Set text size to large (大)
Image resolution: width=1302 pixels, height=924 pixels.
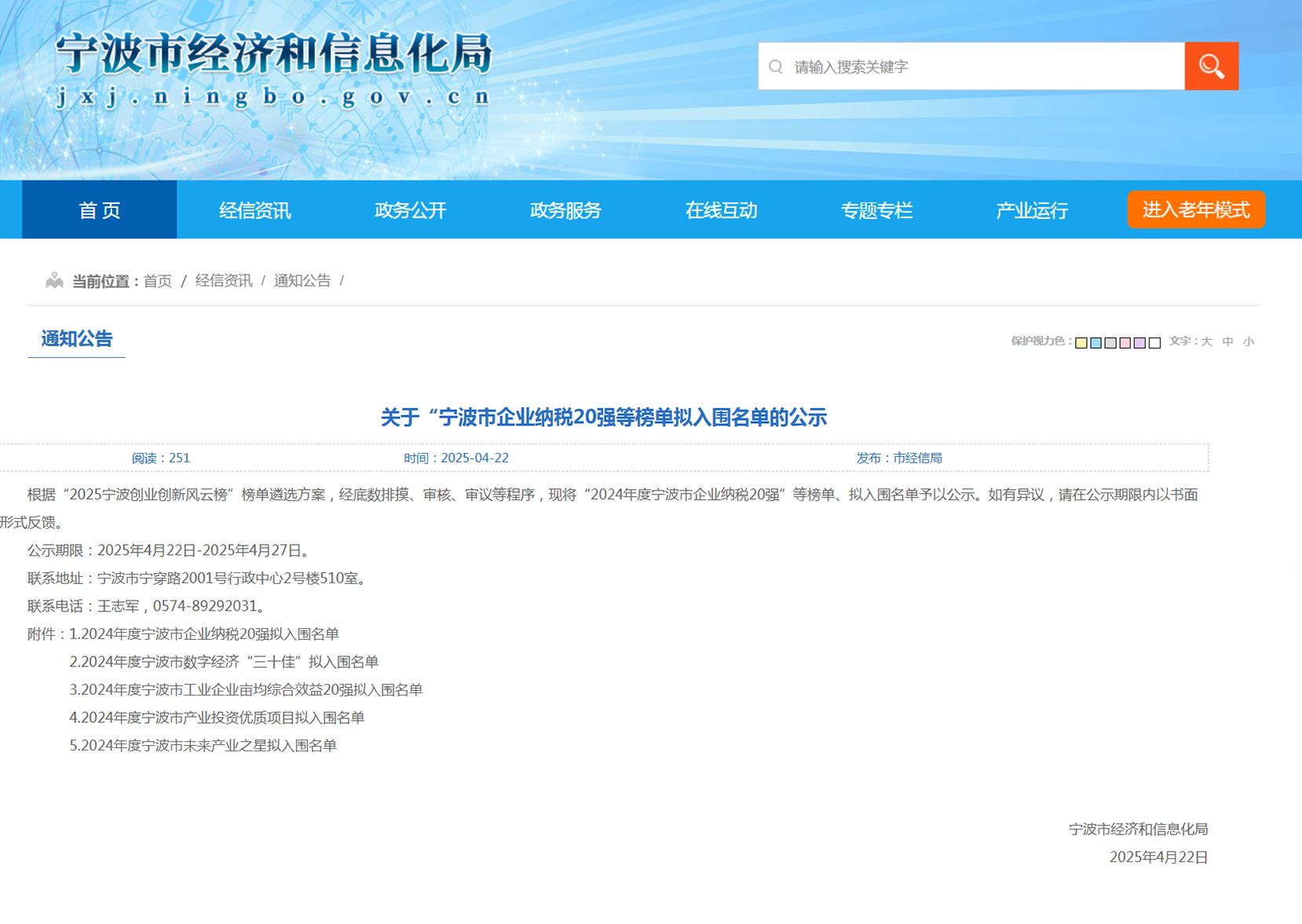pos(1206,341)
